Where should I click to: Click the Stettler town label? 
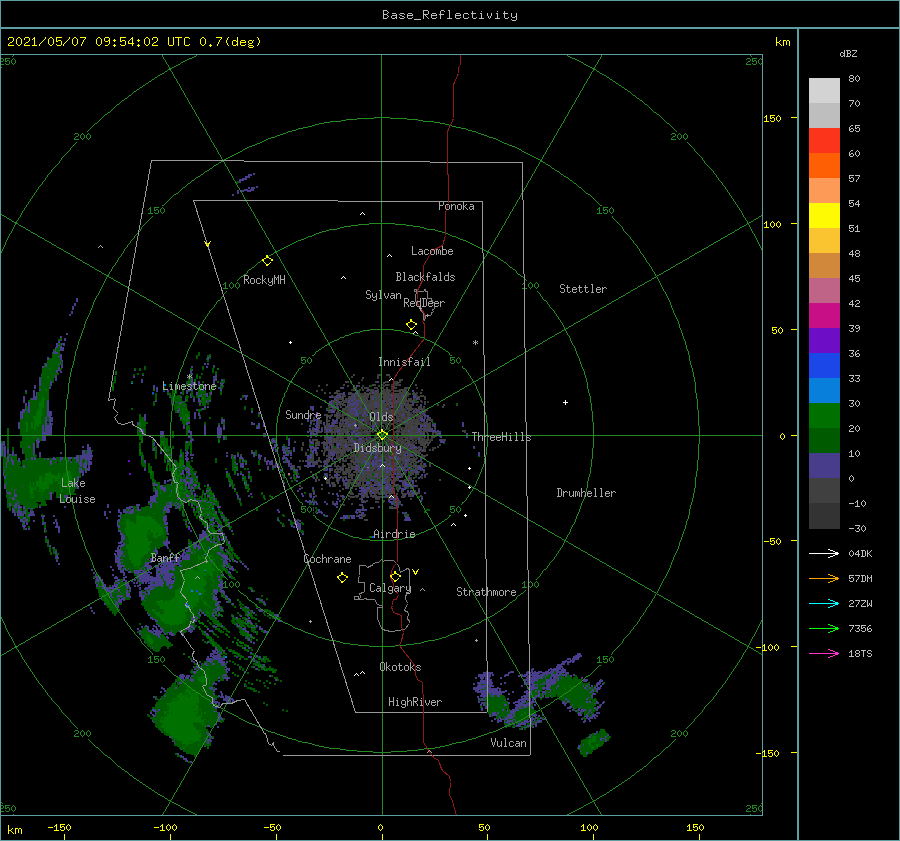pyautogui.click(x=583, y=289)
